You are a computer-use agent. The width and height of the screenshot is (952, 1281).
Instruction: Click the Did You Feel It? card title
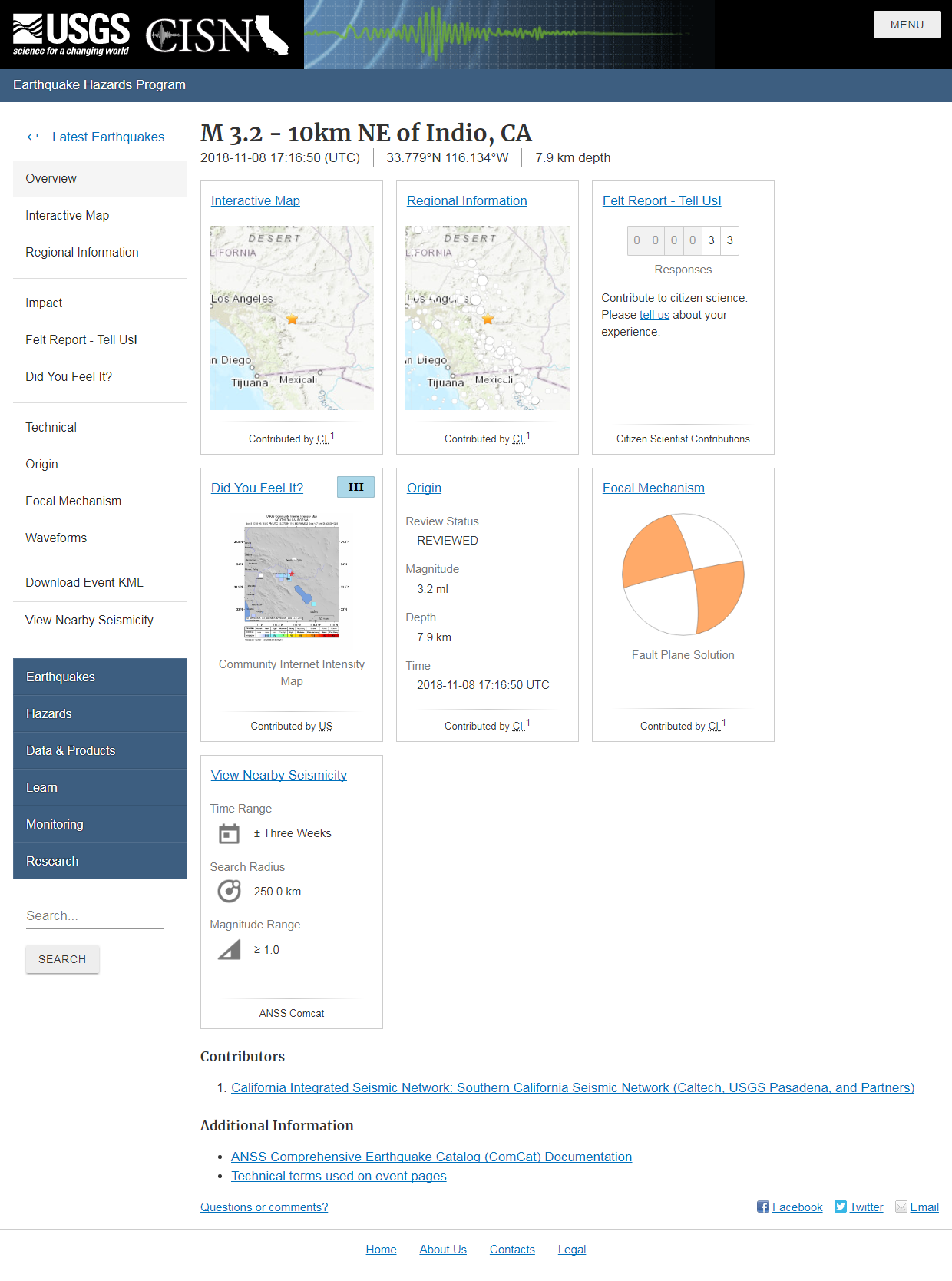257,488
